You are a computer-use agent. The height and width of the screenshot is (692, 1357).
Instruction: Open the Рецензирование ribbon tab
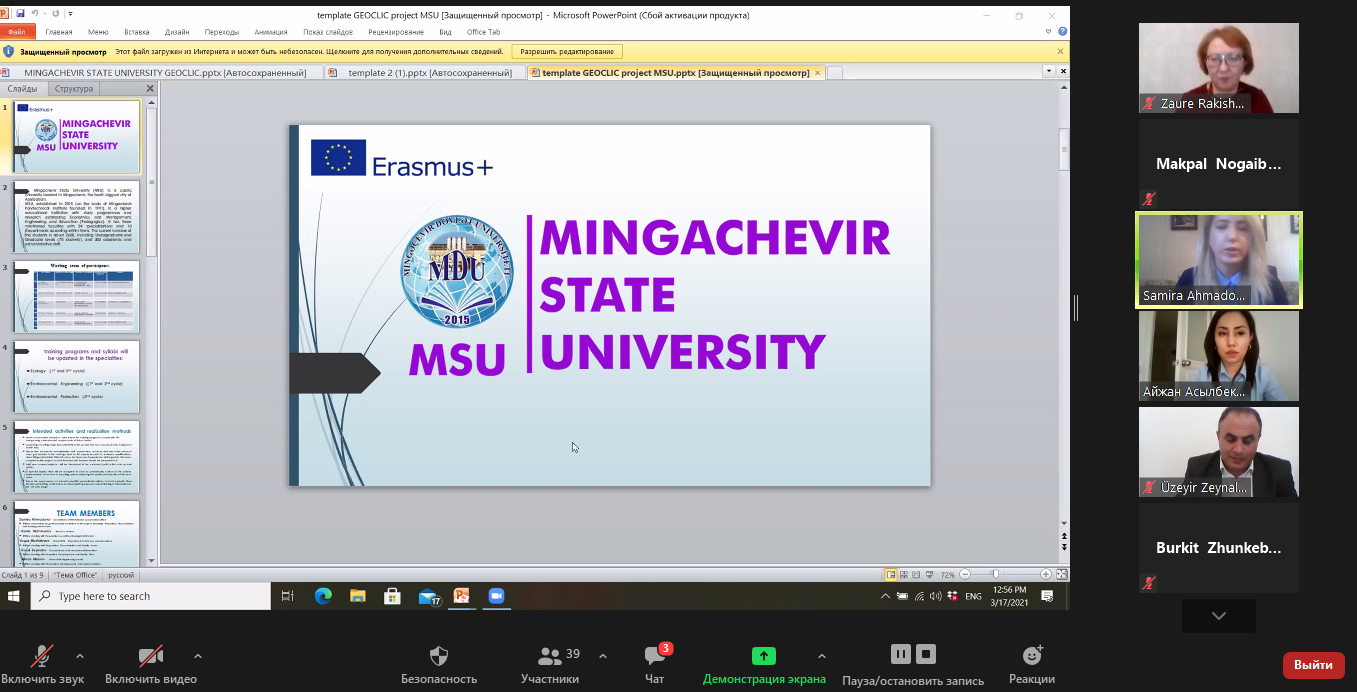(x=396, y=32)
